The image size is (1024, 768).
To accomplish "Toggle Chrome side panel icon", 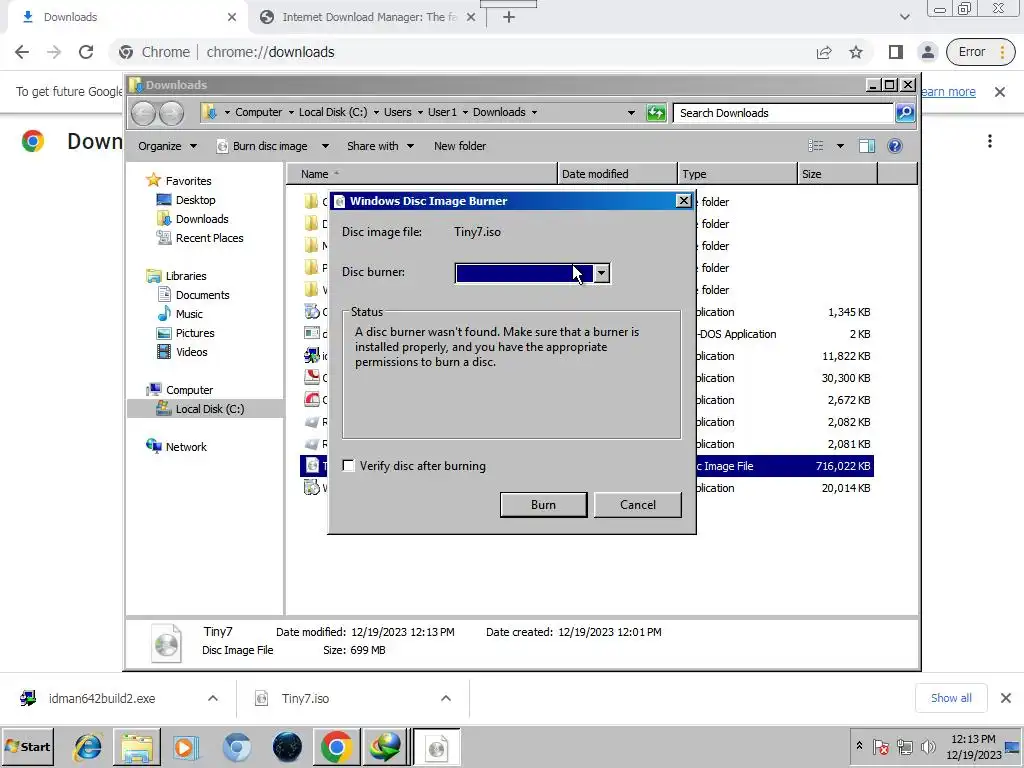I will [x=896, y=52].
